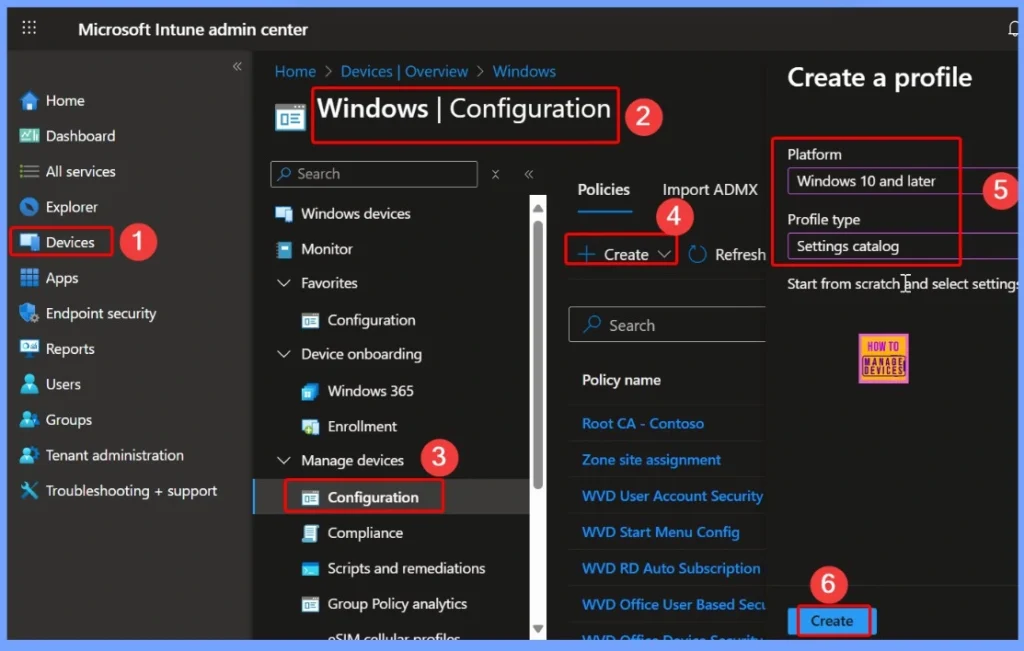Image resolution: width=1024 pixels, height=651 pixels.
Task: Click the Home icon in sidebar
Action: pos(29,101)
